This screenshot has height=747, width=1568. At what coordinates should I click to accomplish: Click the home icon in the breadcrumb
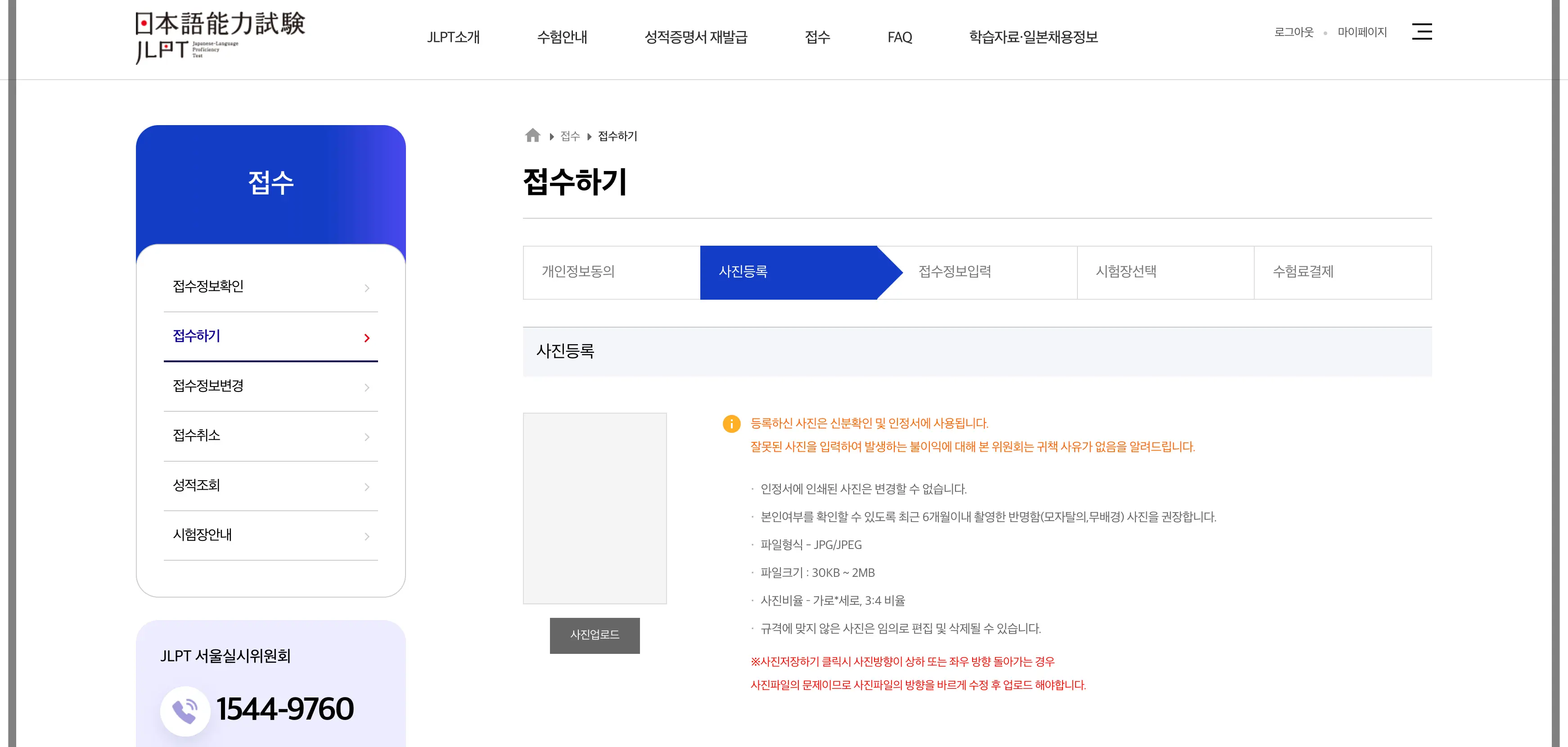coord(532,135)
